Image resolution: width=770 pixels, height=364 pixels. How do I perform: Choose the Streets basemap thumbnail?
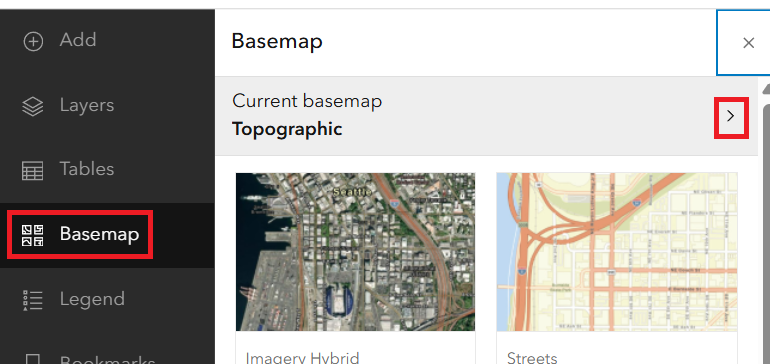(x=617, y=252)
